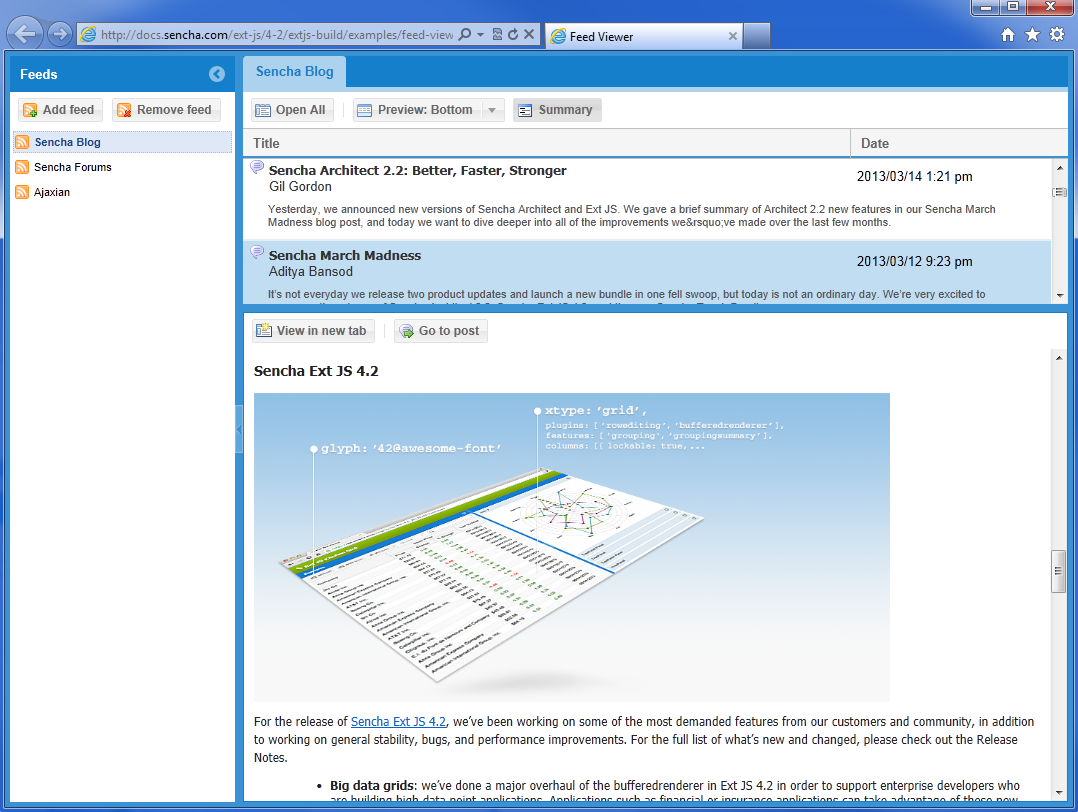
Task: Refresh the page with the reload icon
Action: coord(513,34)
